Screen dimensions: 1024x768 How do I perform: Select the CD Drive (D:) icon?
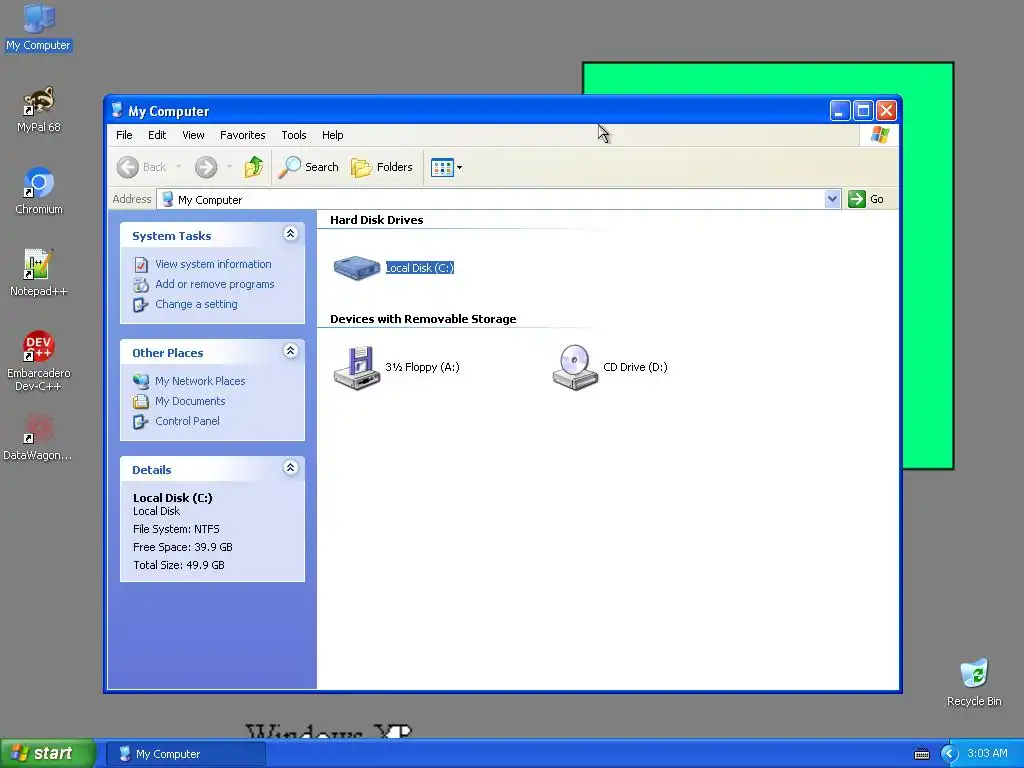(x=575, y=368)
